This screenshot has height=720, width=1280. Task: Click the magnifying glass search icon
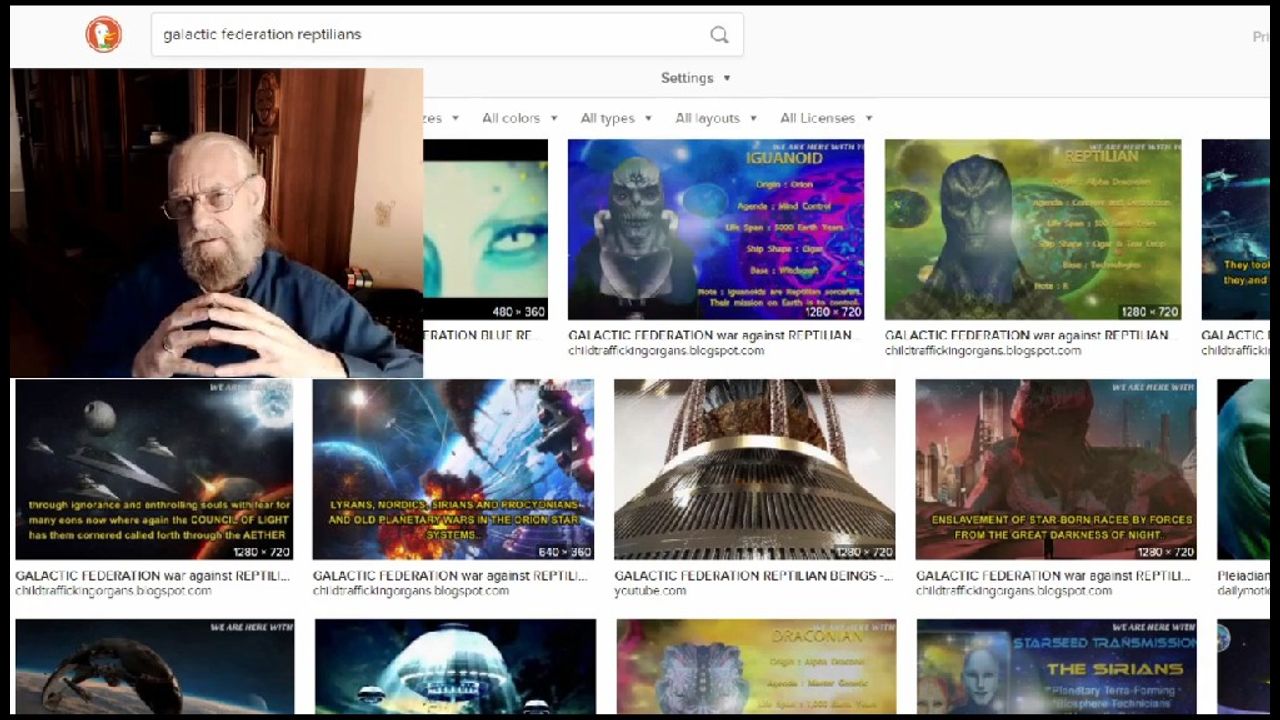click(x=719, y=35)
